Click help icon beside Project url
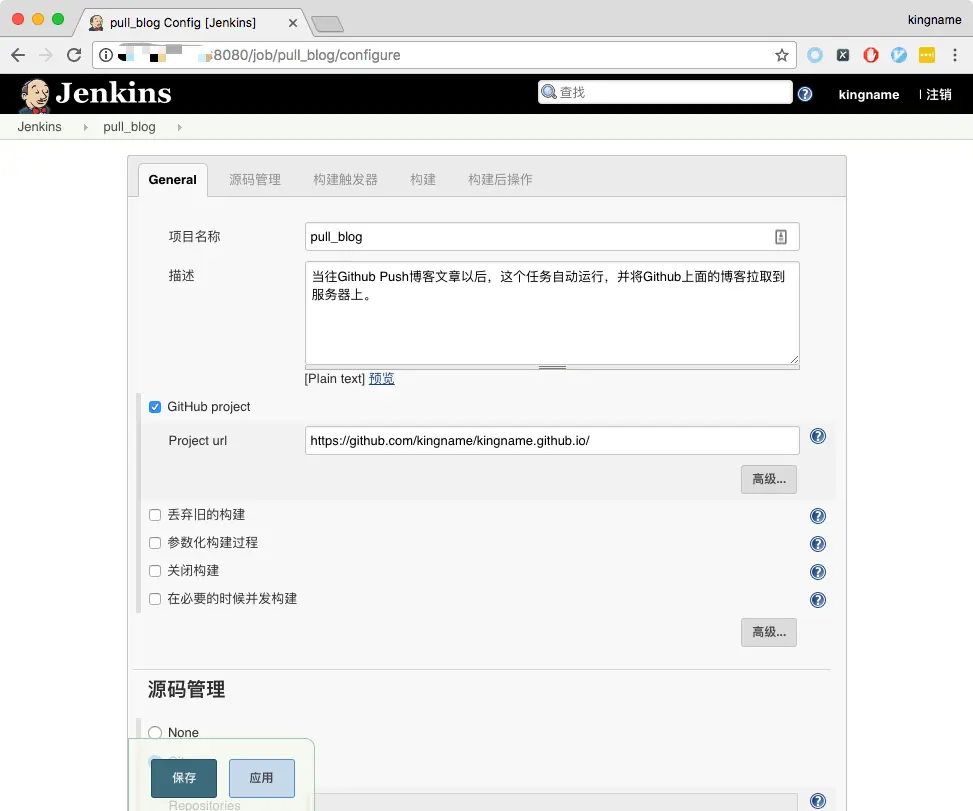Viewport: 973px width, 811px height. coord(818,436)
